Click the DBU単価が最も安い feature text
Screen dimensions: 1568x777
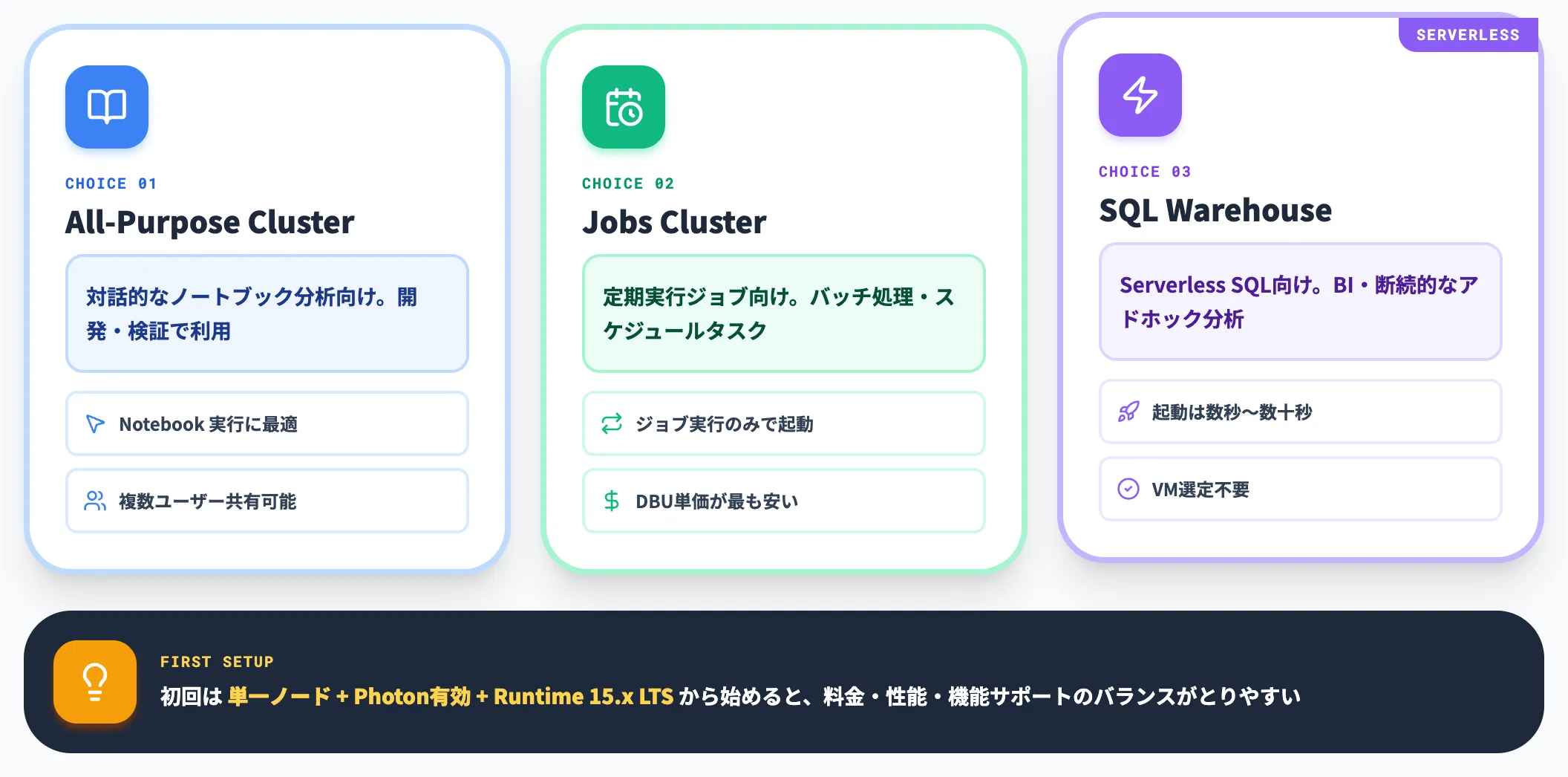[717, 501]
